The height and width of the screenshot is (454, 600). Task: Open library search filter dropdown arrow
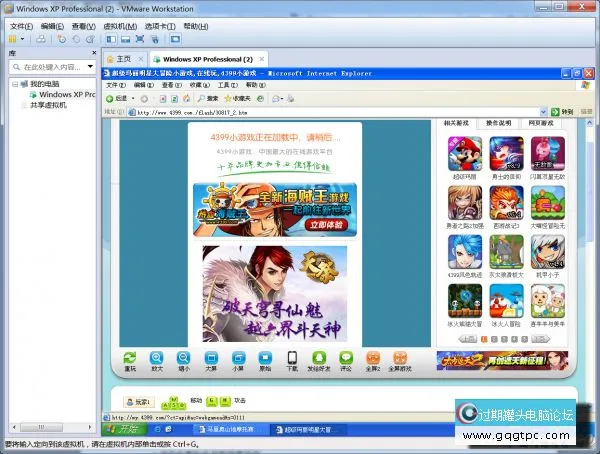tap(90, 67)
